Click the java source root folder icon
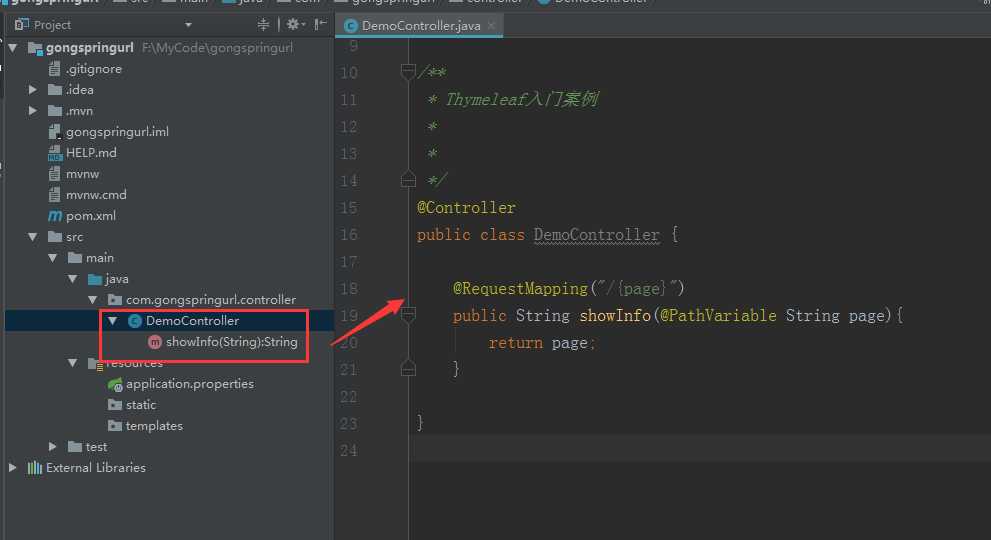 click(95, 279)
